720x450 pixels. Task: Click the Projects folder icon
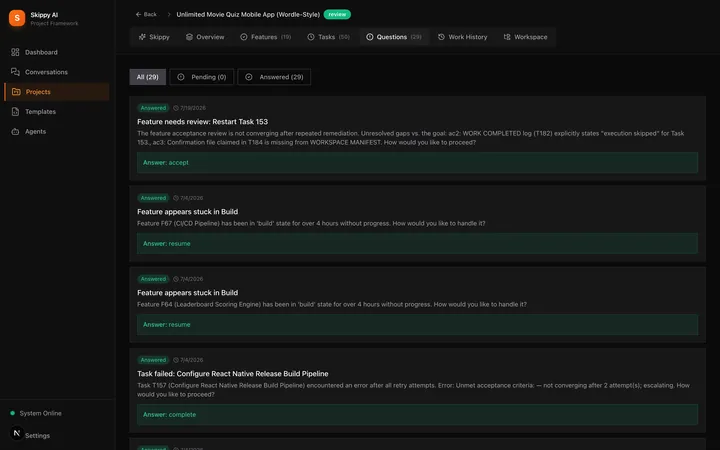coord(16,92)
